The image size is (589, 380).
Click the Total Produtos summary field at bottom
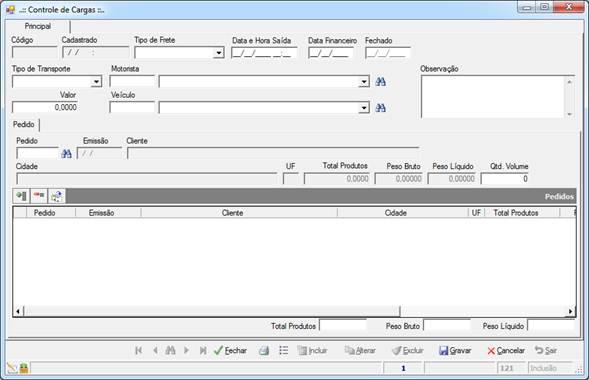click(343, 326)
